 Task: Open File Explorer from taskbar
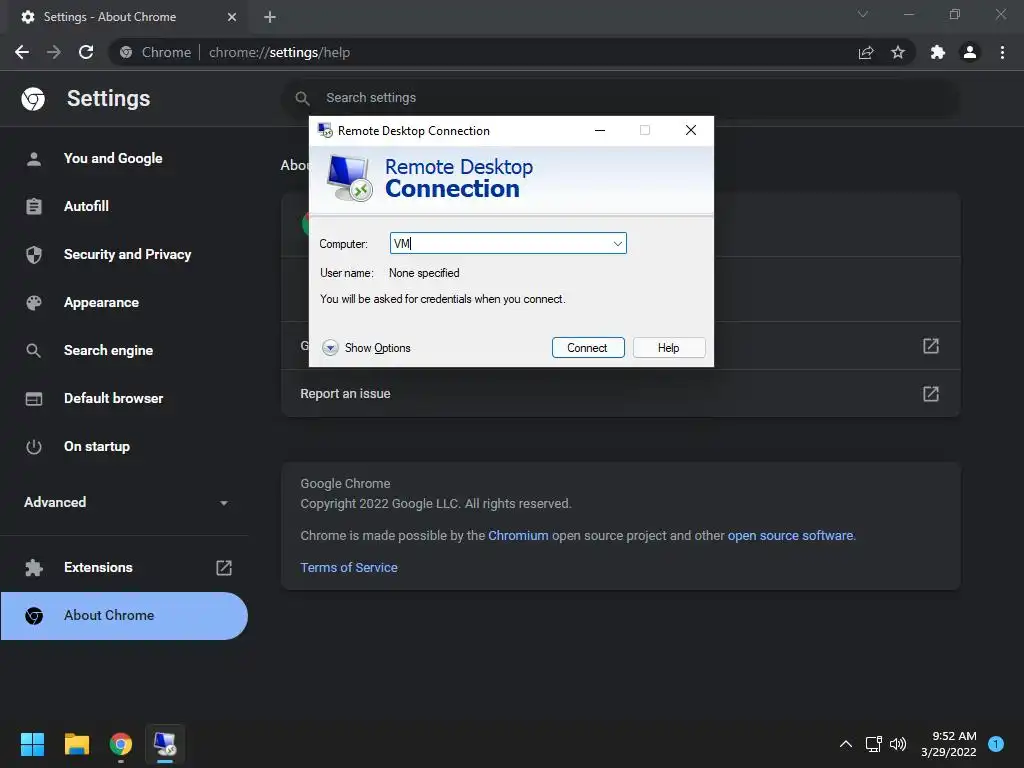(76, 744)
